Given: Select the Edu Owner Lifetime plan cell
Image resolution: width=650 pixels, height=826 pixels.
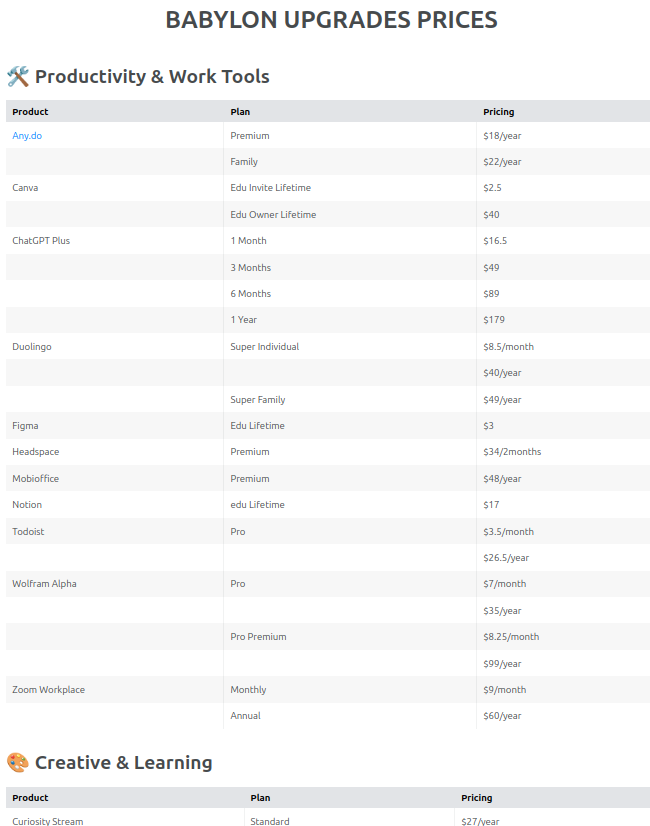Looking at the screenshot, I should (273, 215).
